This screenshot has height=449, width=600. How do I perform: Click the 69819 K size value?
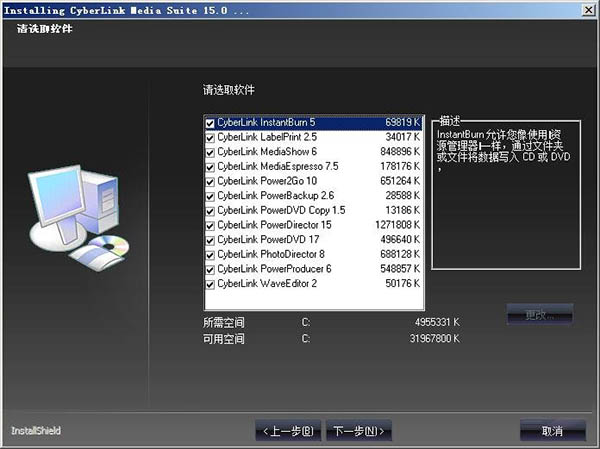pyautogui.click(x=403, y=122)
